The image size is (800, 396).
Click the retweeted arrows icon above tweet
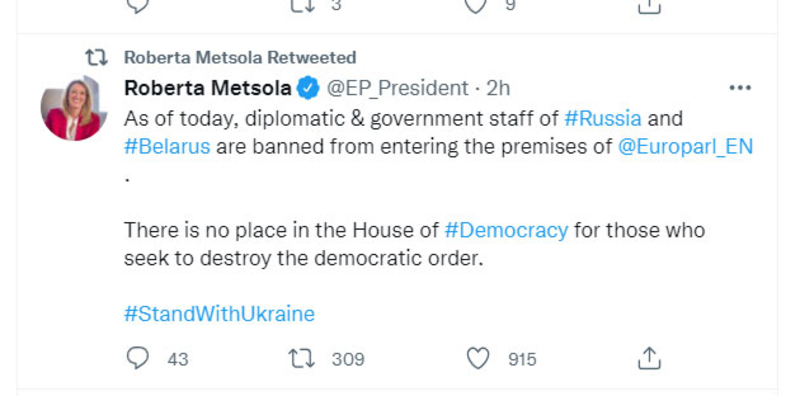click(96, 58)
